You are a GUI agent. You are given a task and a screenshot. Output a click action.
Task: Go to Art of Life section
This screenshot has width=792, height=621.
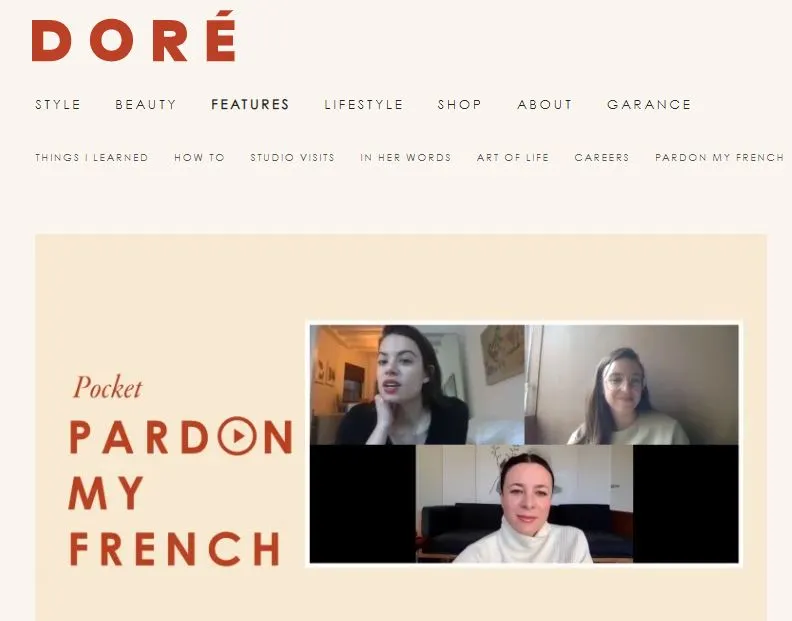click(513, 158)
